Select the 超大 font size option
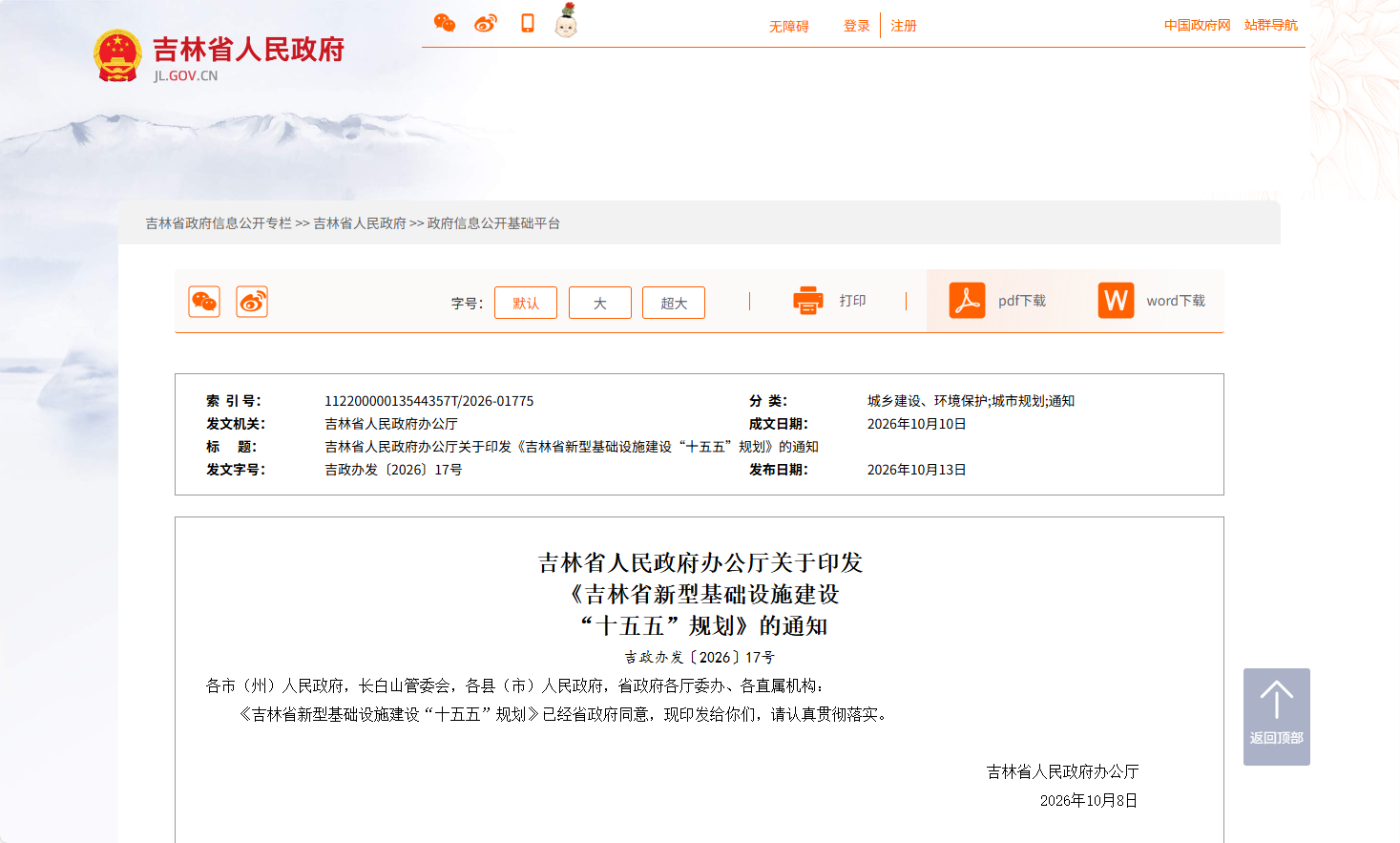The width and height of the screenshot is (1400, 843). pyautogui.click(x=674, y=303)
